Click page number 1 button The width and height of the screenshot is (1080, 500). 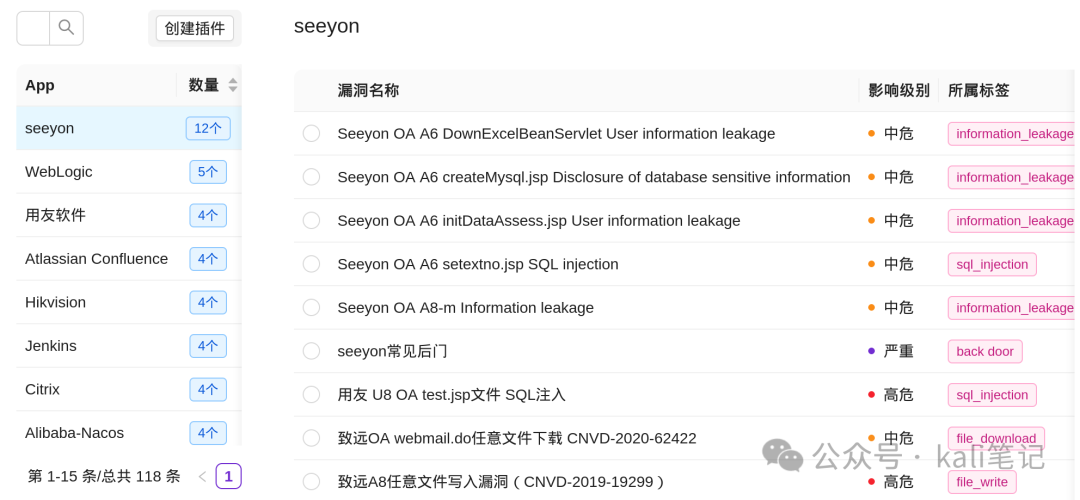pos(229,477)
